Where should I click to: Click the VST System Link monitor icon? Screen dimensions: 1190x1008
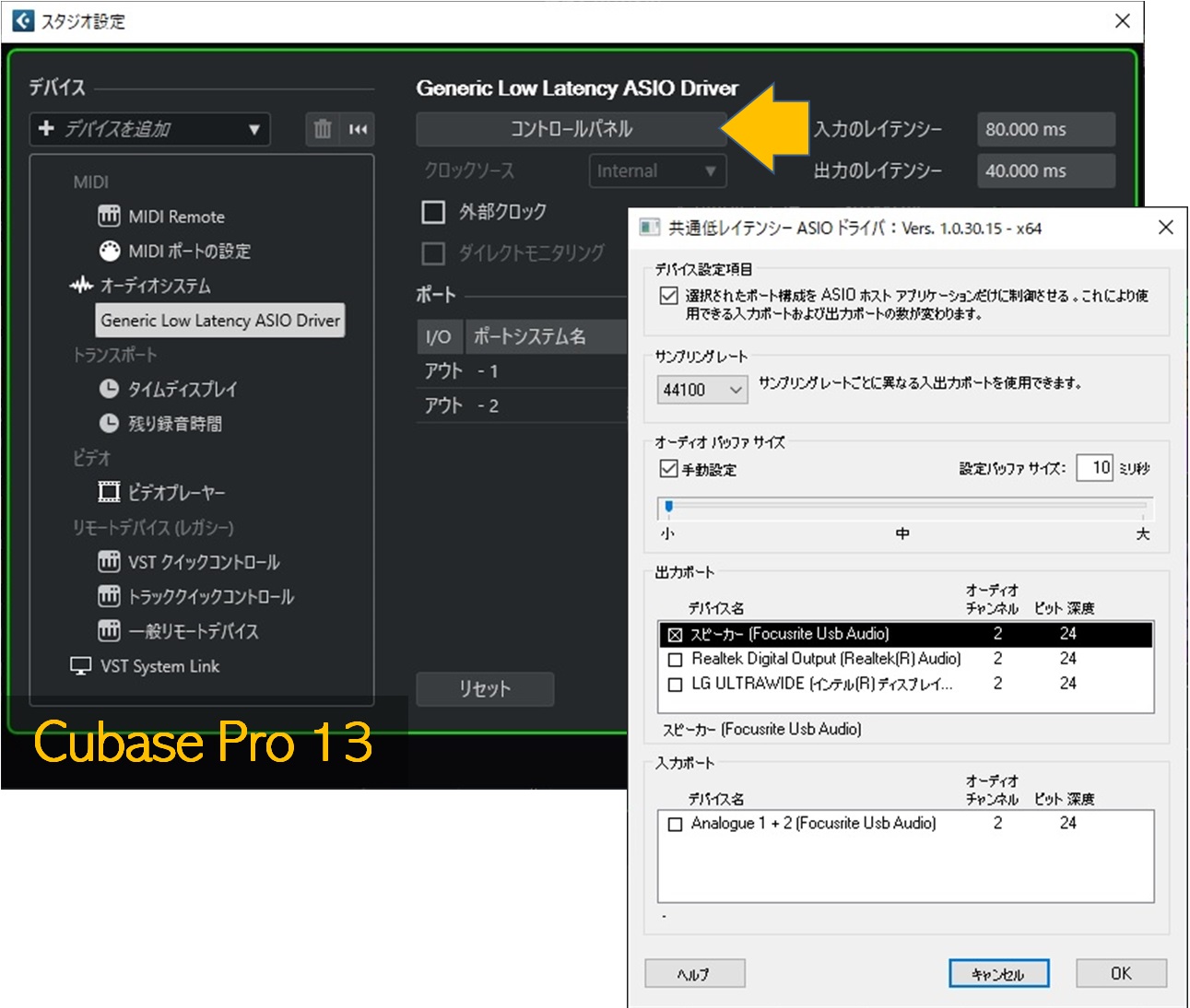coord(81,665)
